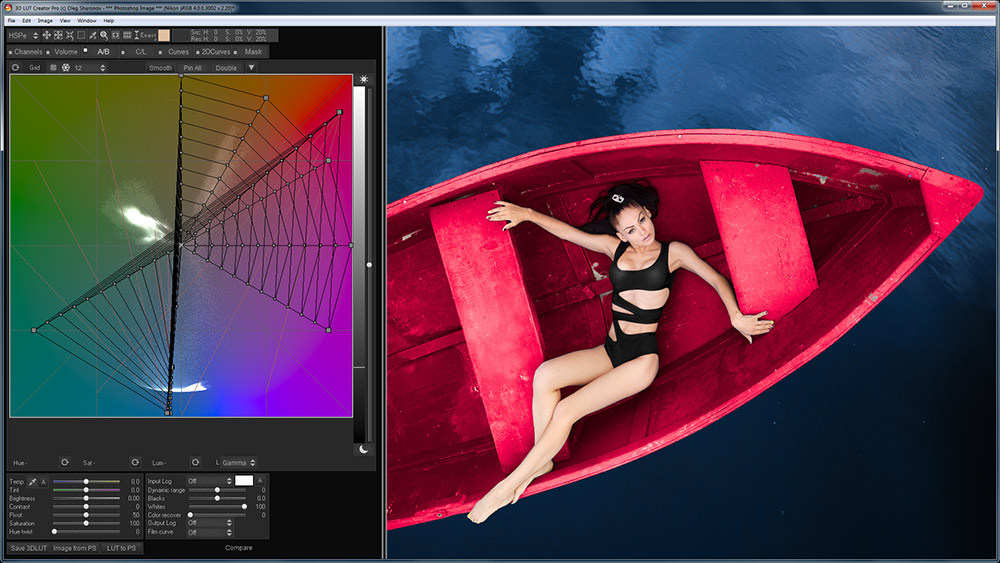Image resolution: width=1000 pixels, height=563 pixels.
Task: Click the eyedropper tool in top toolbar
Action: tap(92, 35)
